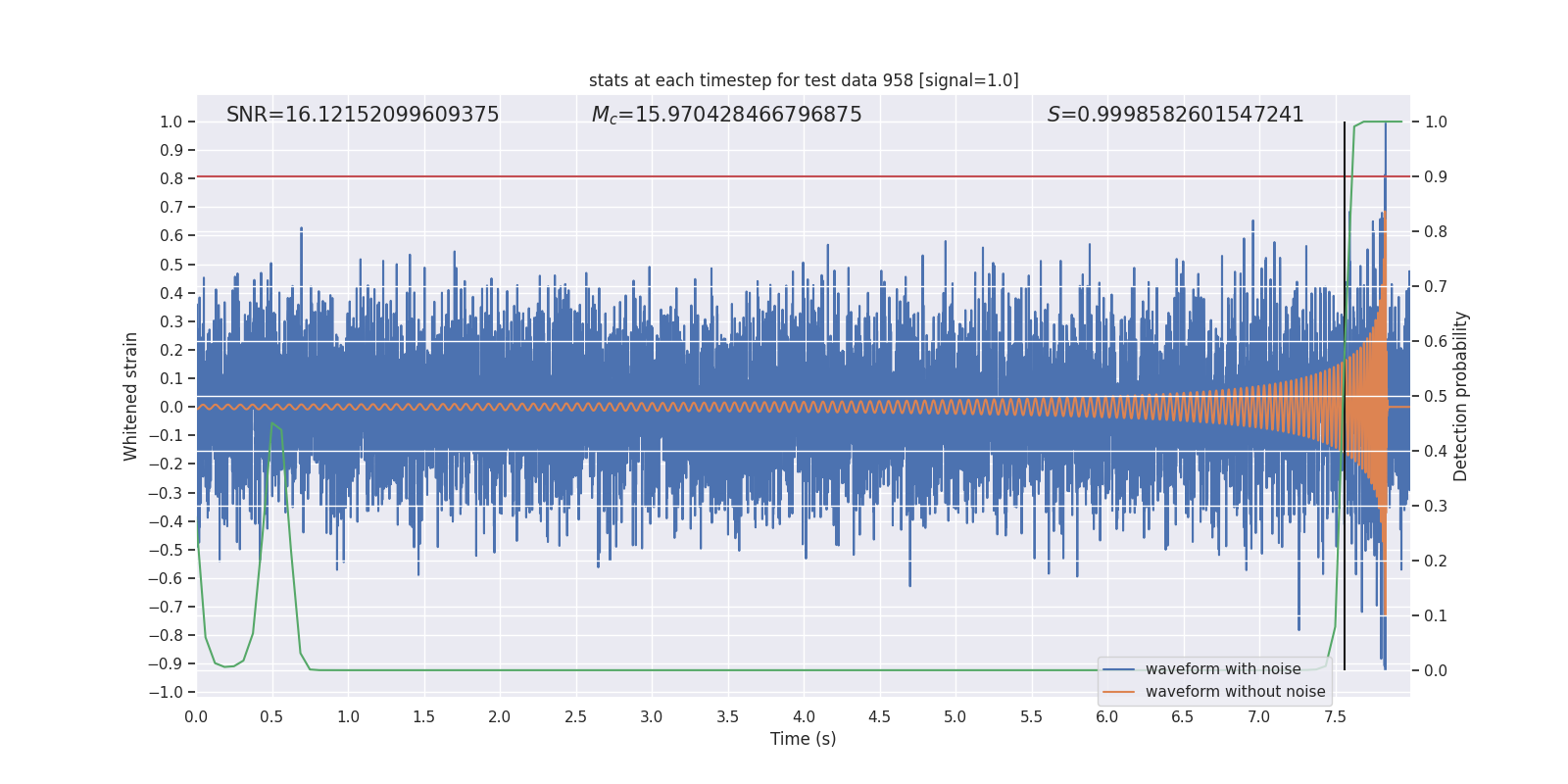Image resolution: width=1568 pixels, height=784 pixels.
Task: Click 0.0 on the Detection probability axis
Action: [1436, 671]
